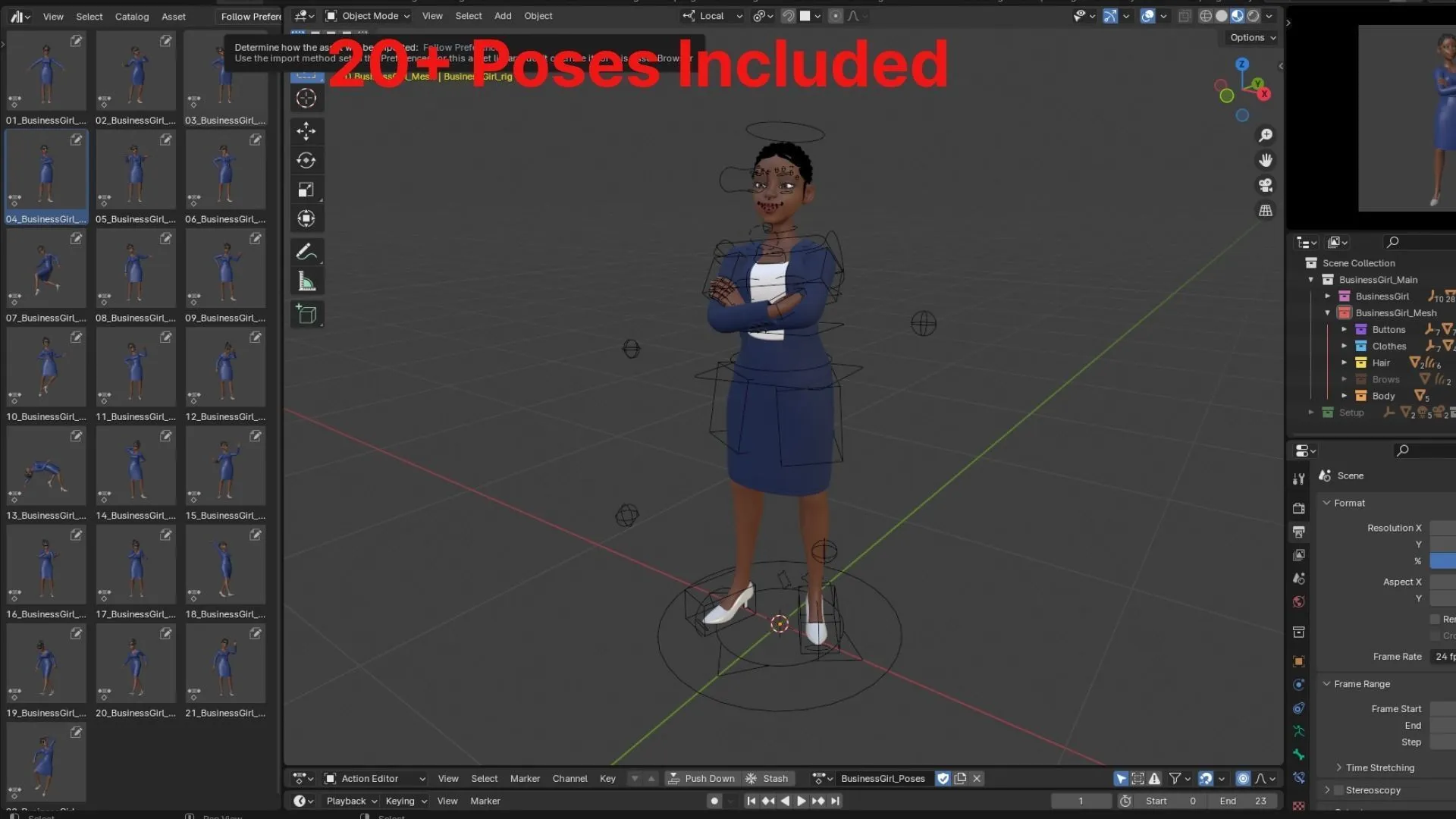
Task: Expand the BusinessGirl collection in the outliner
Action: click(1327, 296)
